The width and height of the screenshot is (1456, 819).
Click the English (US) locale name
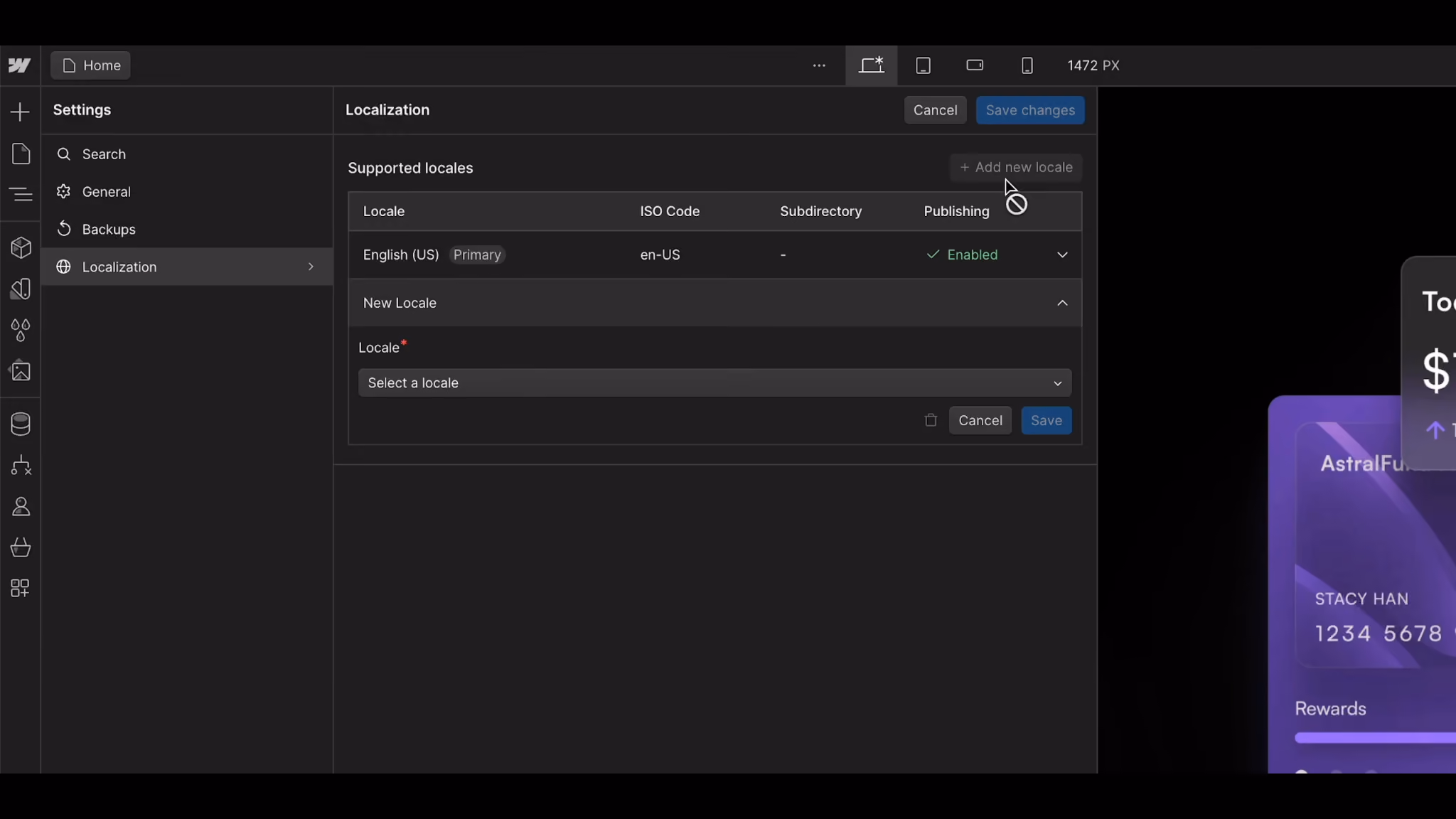401,255
